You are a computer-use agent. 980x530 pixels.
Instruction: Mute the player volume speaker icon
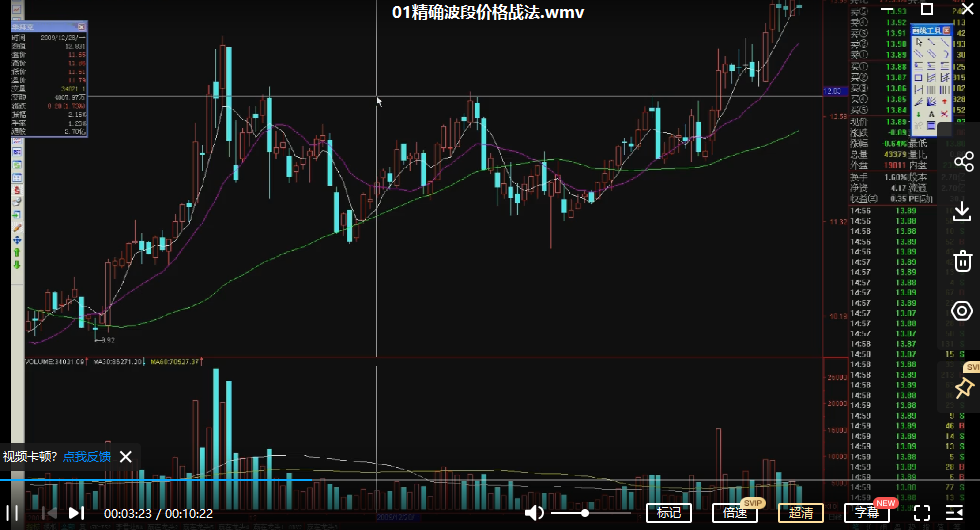click(534, 513)
